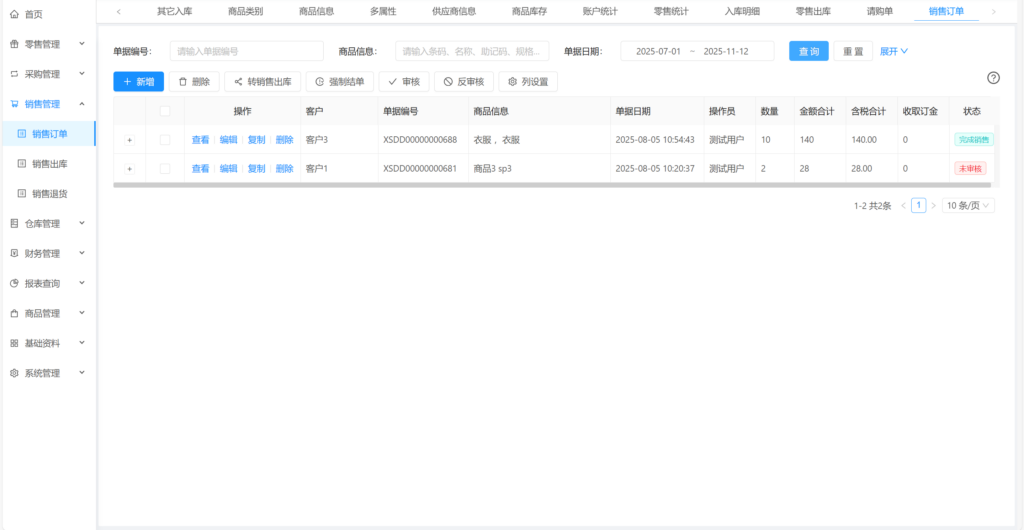Switch to the 商品库存 tab

pos(529,11)
